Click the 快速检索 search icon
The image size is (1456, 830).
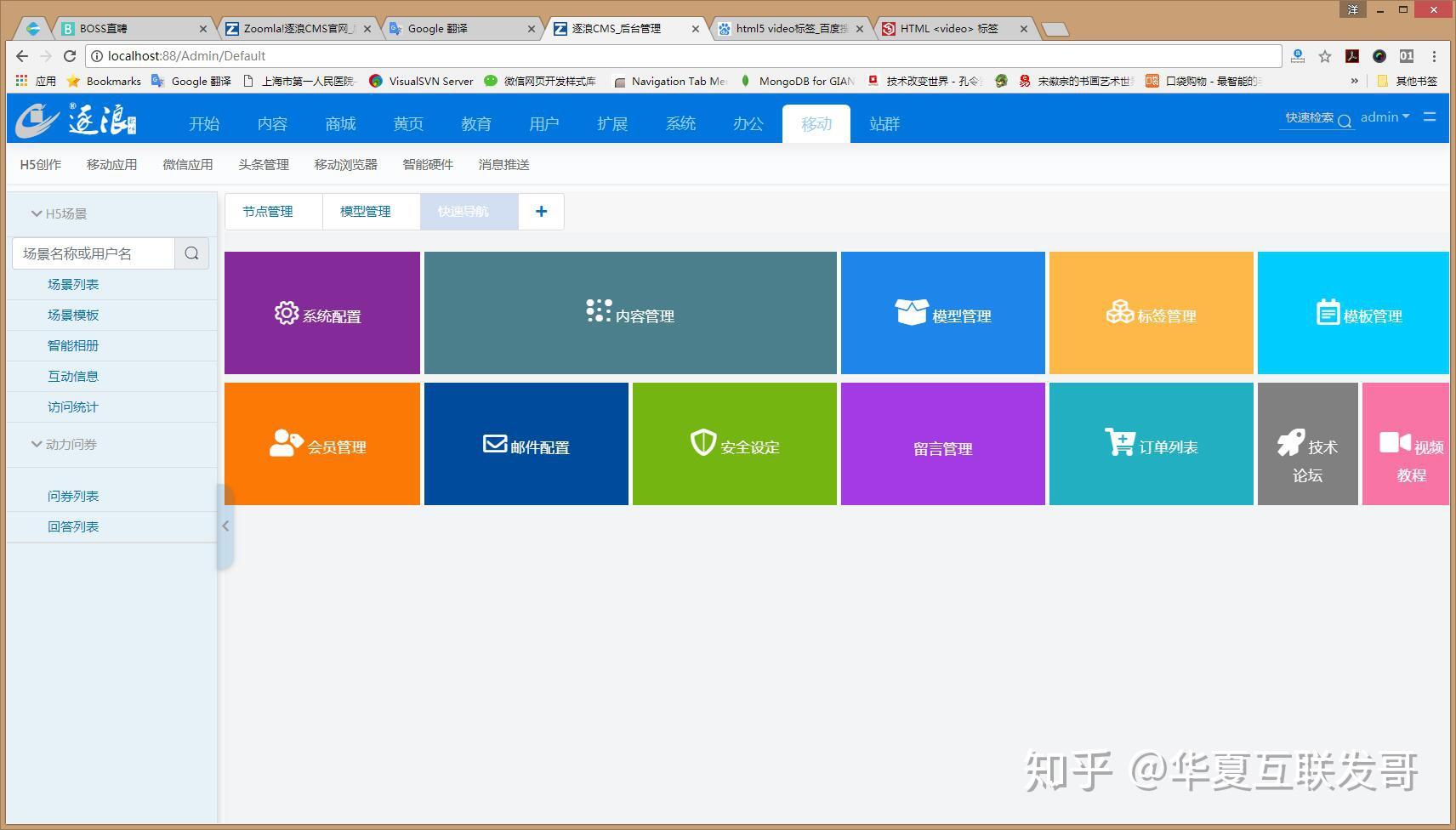(1345, 121)
